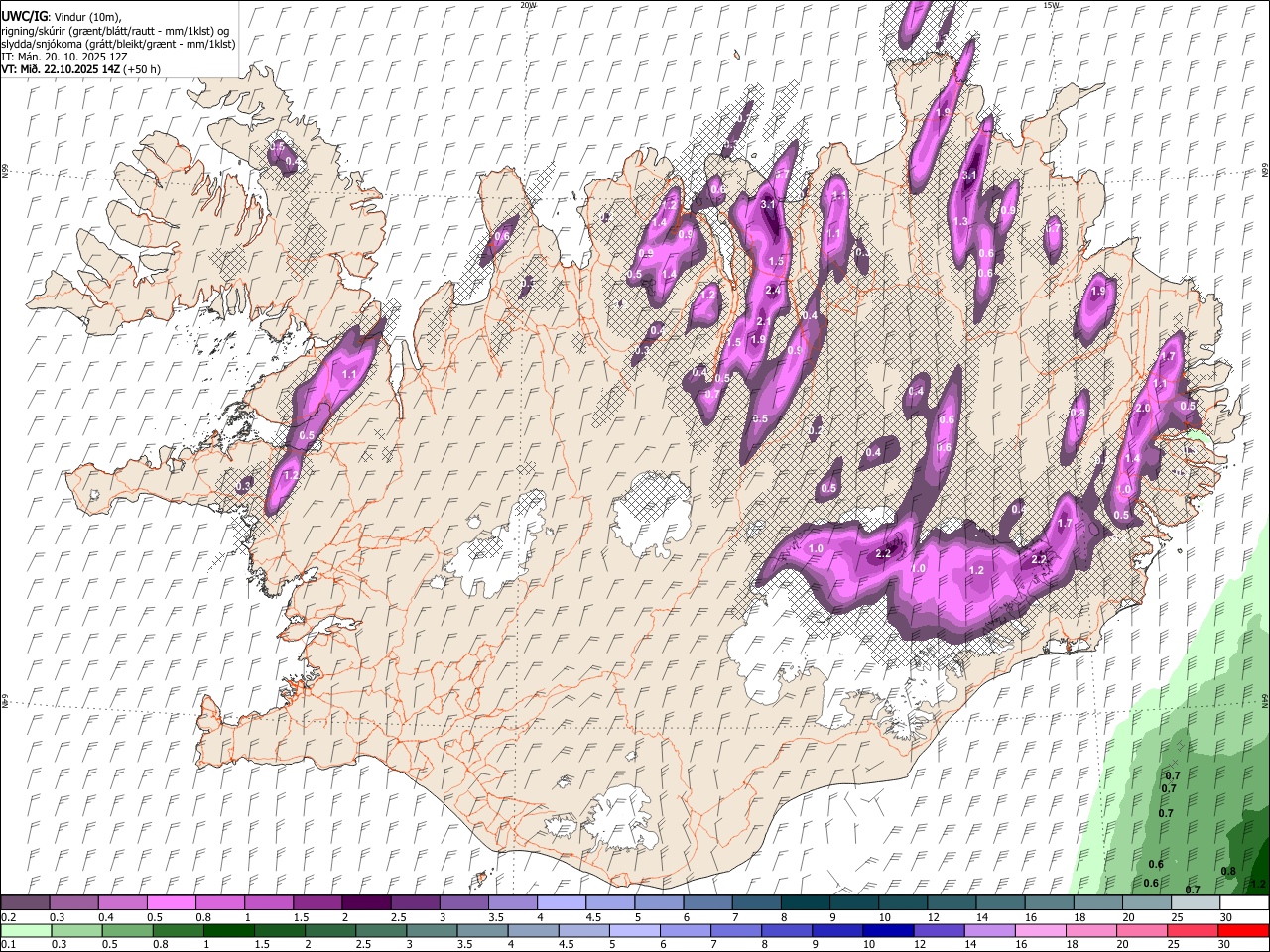Click the 'rigning/skúrir' legend description line
This screenshot has height=952, width=1270.
tap(117, 30)
